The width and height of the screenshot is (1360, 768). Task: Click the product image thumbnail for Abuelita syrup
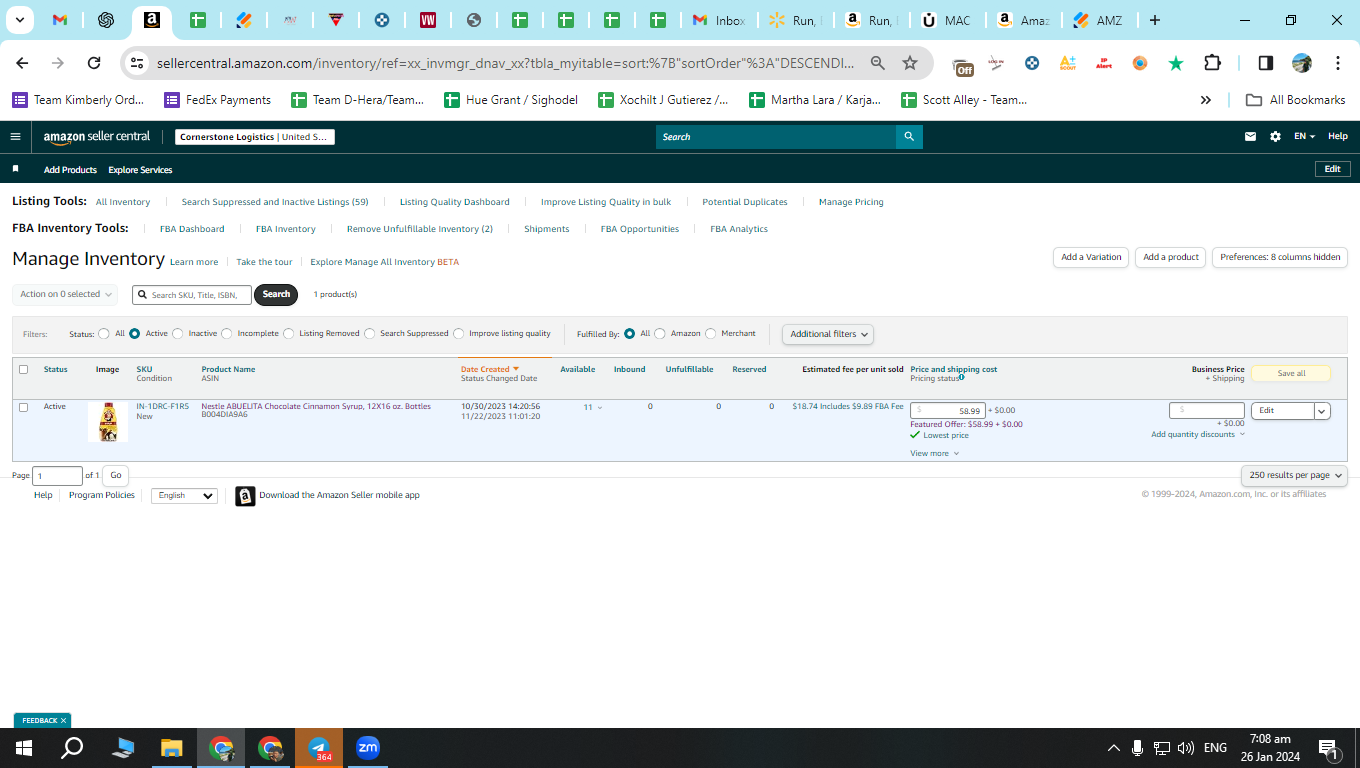point(108,422)
